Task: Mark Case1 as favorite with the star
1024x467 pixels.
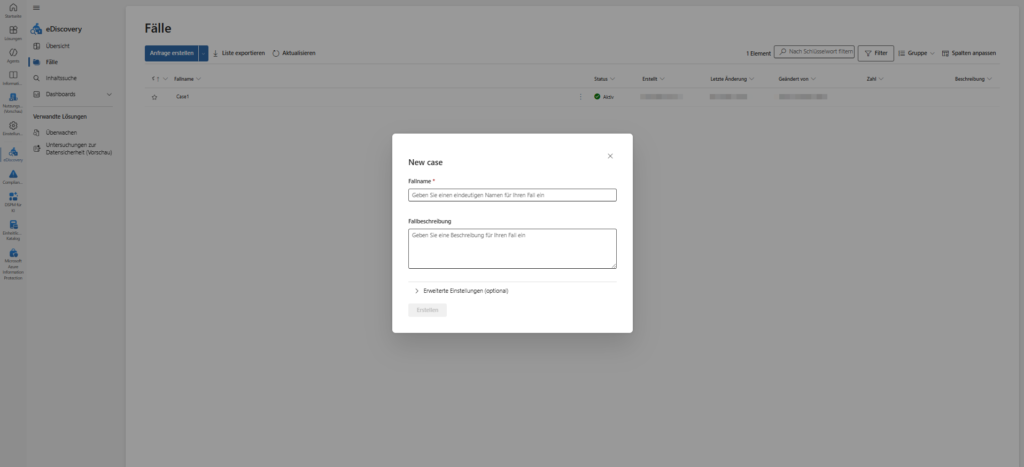Action: coord(154,97)
